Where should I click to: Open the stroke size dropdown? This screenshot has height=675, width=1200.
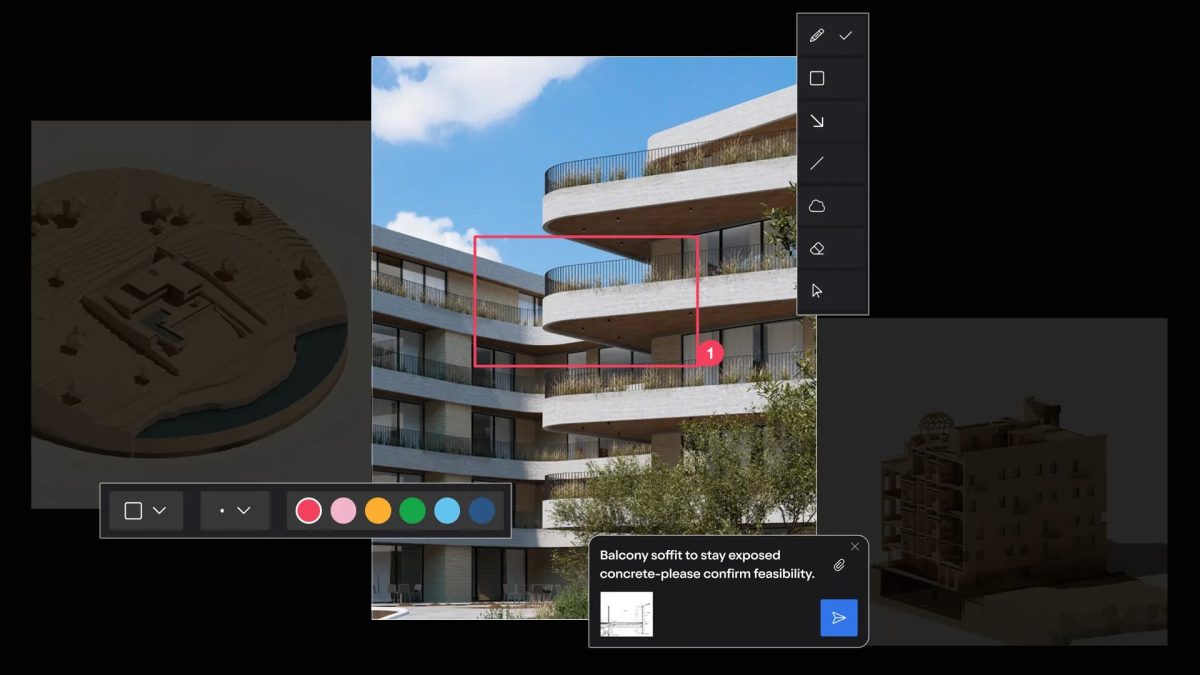(x=235, y=511)
